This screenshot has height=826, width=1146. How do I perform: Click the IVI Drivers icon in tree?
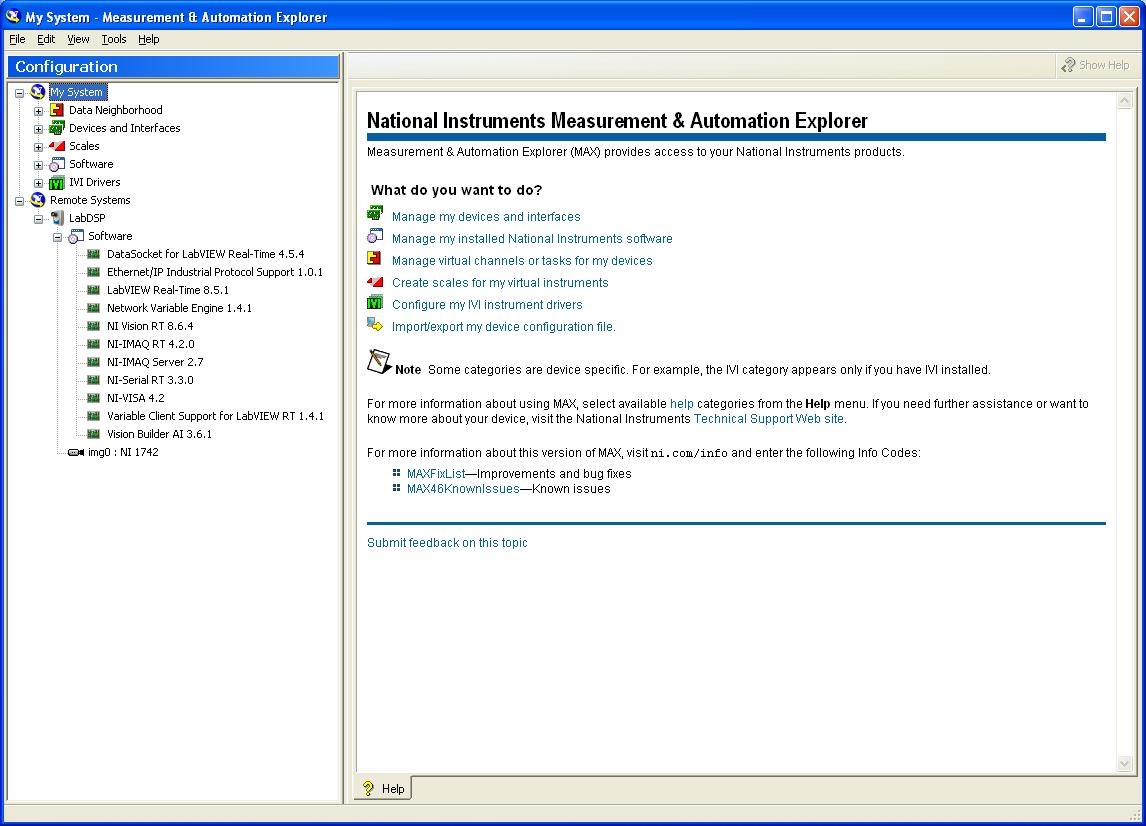57,182
